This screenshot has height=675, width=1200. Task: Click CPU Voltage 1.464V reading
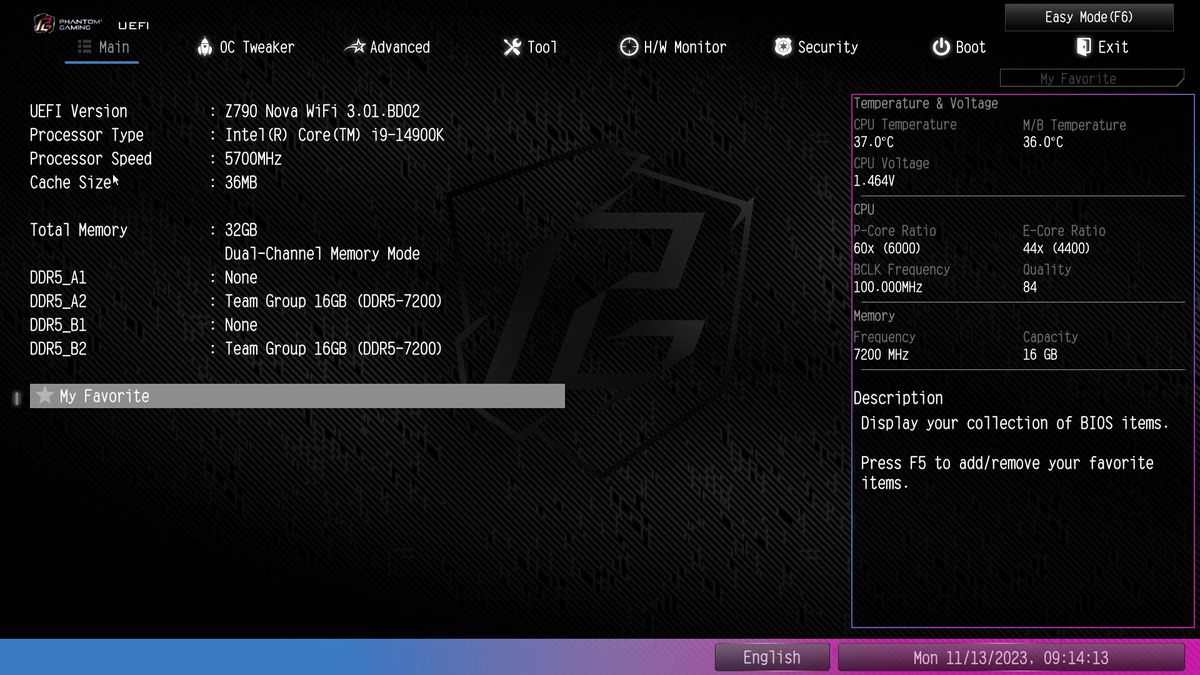point(874,181)
